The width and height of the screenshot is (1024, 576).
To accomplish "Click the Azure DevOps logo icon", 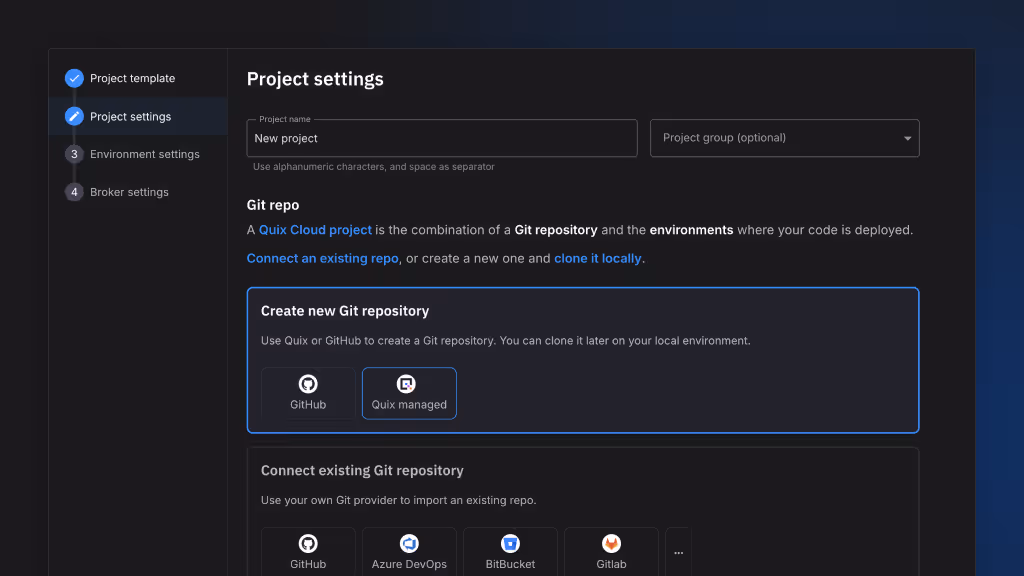I will click(409, 543).
